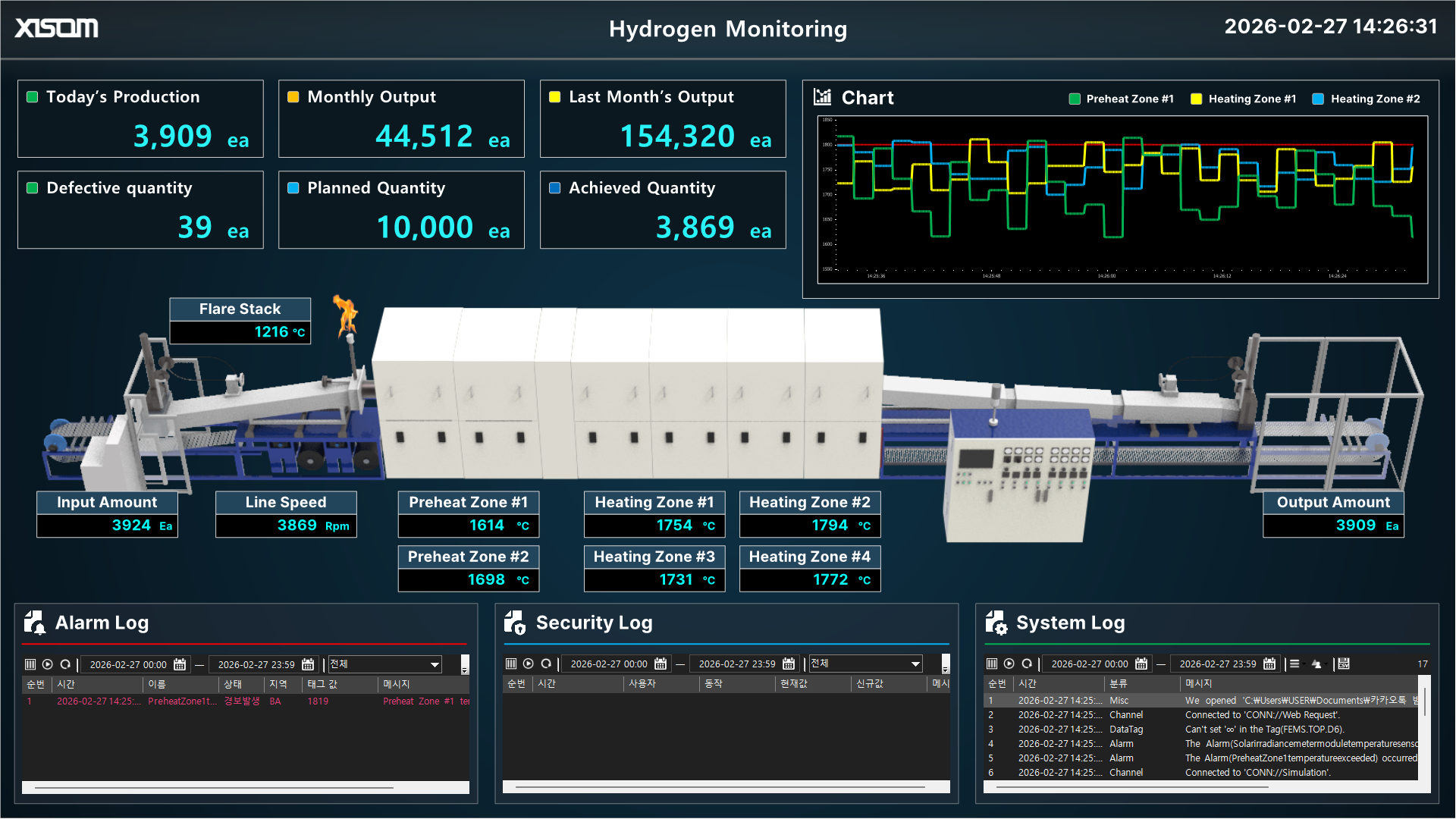Click 시간 column header in Alarm Log

click(66, 684)
